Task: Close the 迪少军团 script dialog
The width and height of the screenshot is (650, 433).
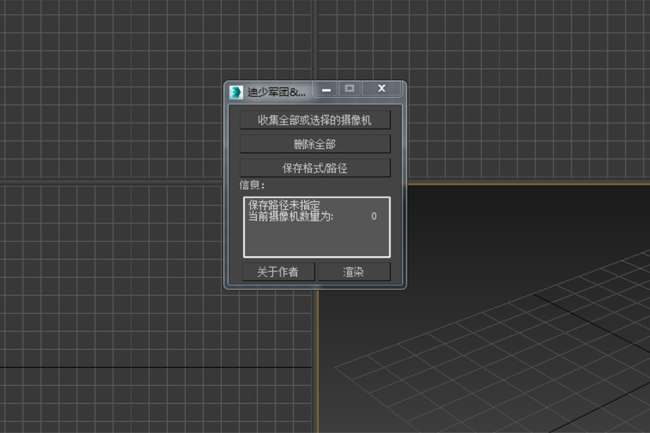Action: pos(381,90)
